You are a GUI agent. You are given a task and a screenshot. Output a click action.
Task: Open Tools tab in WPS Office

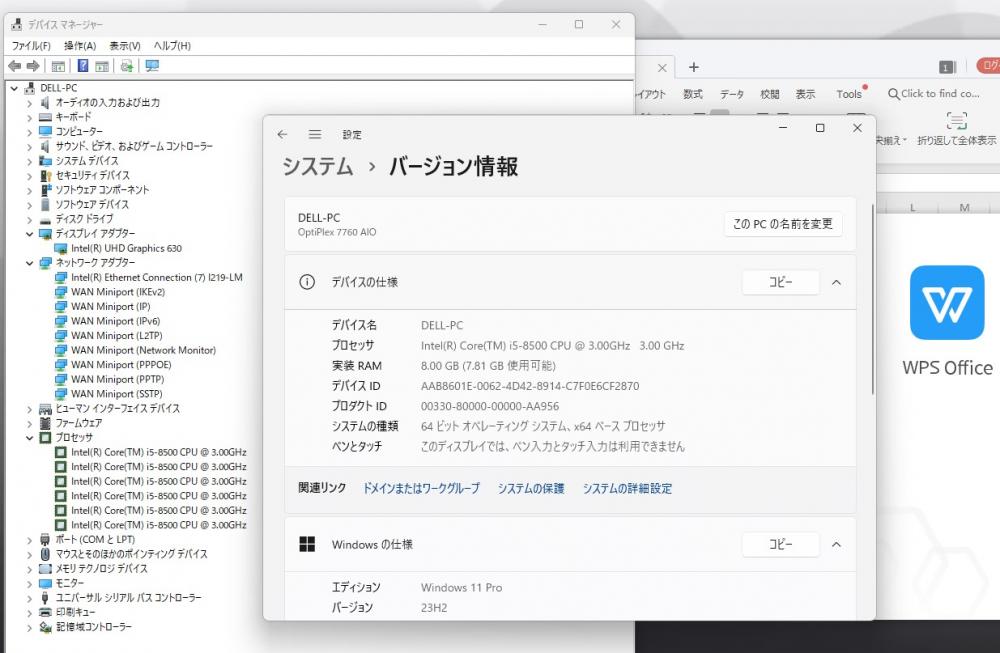[x=849, y=94]
